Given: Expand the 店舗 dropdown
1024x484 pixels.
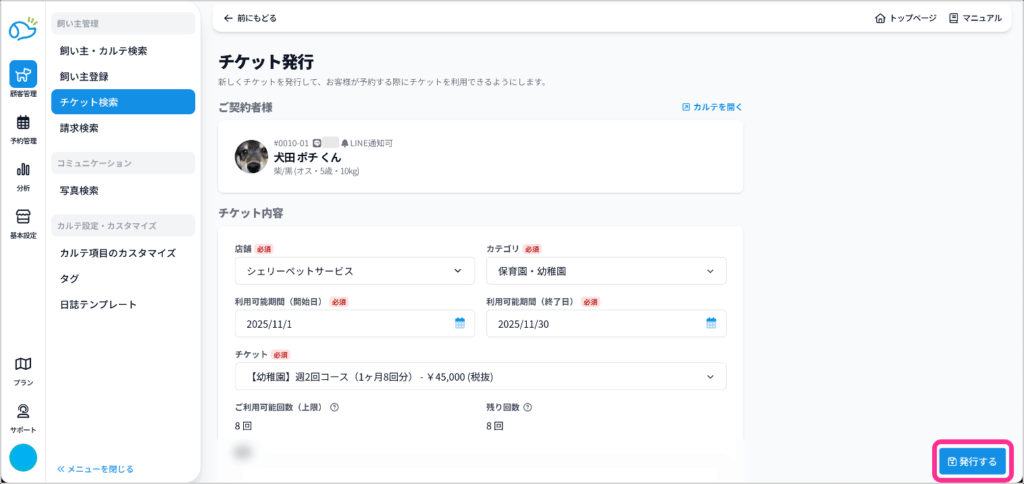Looking at the screenshot, I should coord(354,271).
